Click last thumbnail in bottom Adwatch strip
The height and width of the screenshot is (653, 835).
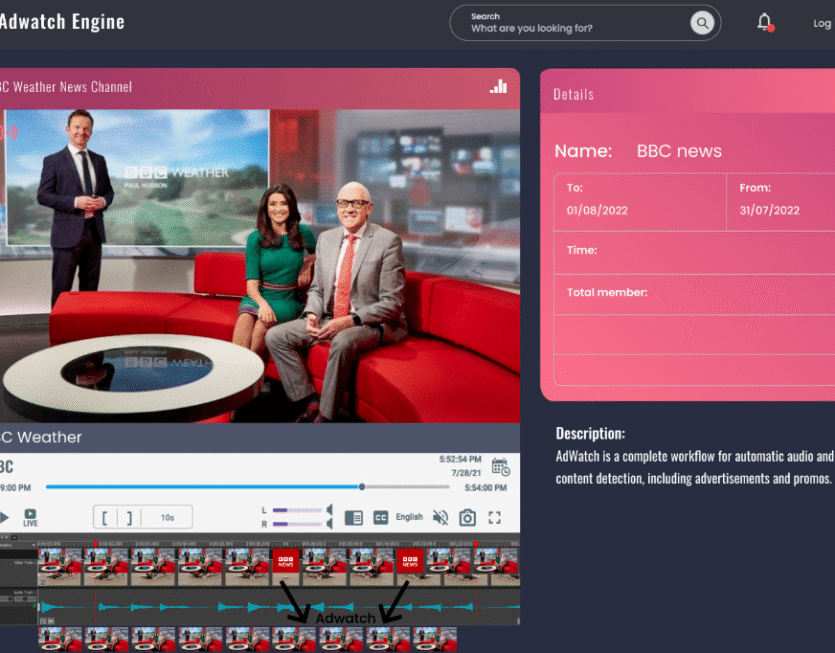coord(435,639)
